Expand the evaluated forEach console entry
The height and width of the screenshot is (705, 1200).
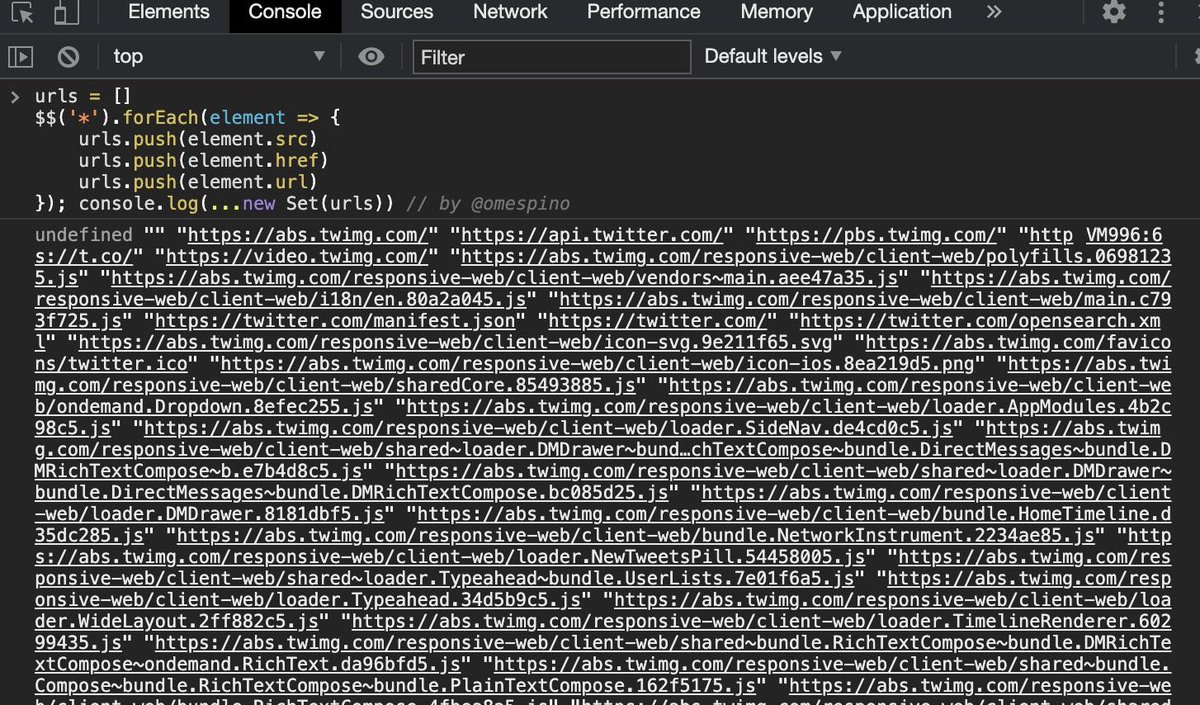[x=16, y=96]
